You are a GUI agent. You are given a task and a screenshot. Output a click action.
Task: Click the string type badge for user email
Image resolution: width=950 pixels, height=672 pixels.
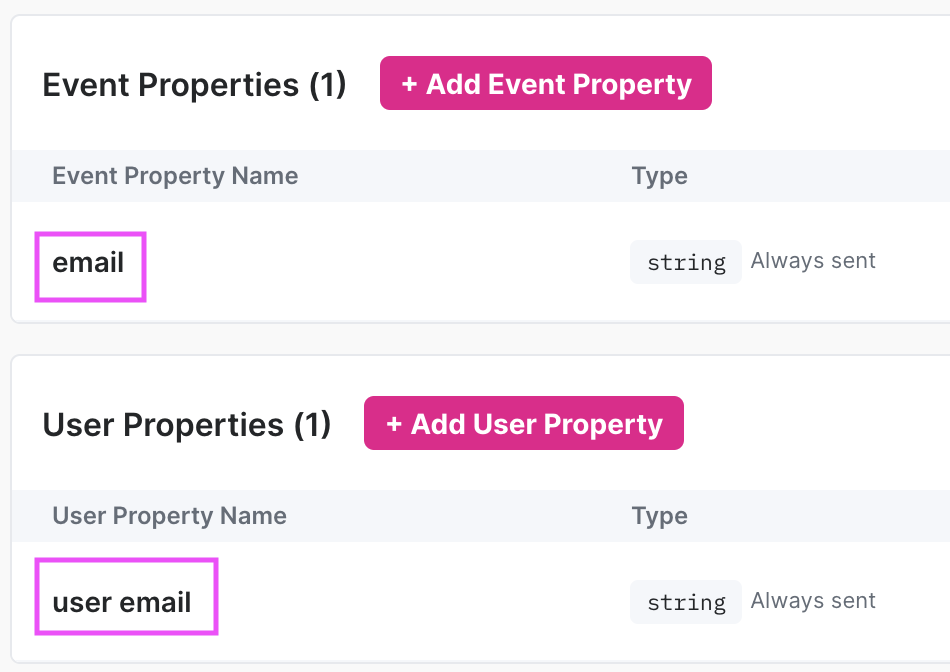(686, 601)
